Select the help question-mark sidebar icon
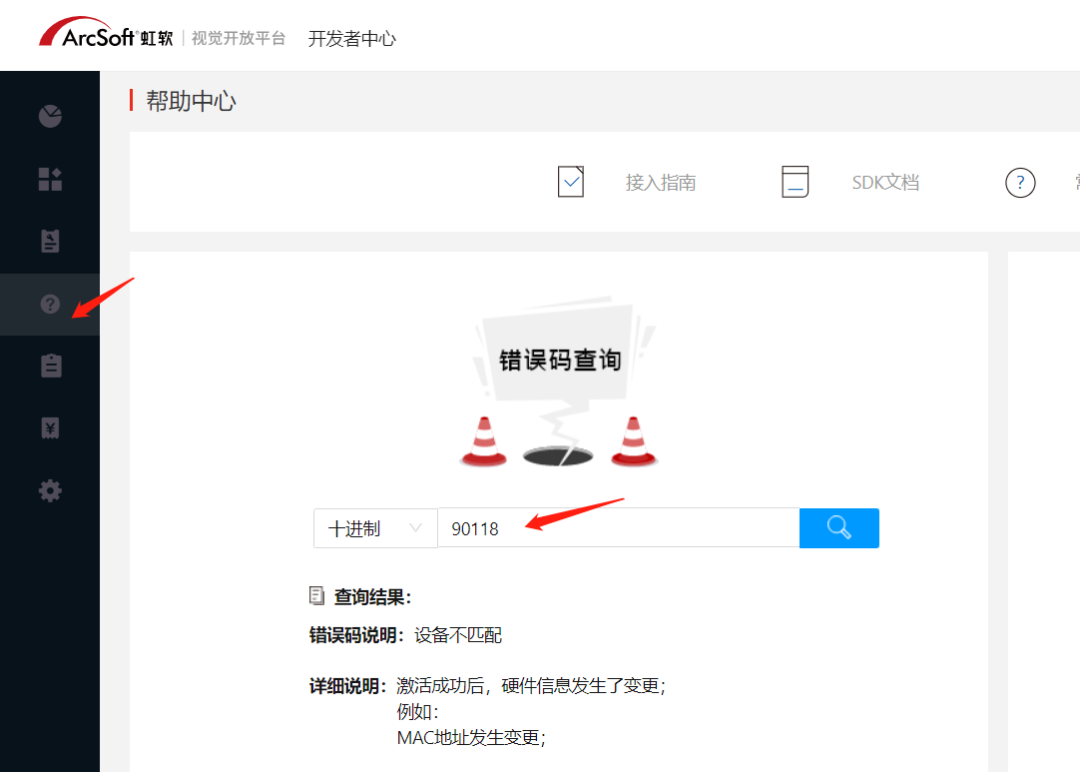 [x=50, y=304]
